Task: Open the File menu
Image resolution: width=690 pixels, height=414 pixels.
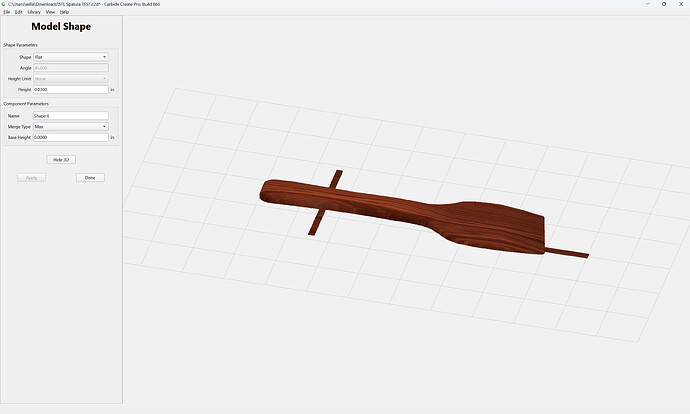Action: pos(7,12)
